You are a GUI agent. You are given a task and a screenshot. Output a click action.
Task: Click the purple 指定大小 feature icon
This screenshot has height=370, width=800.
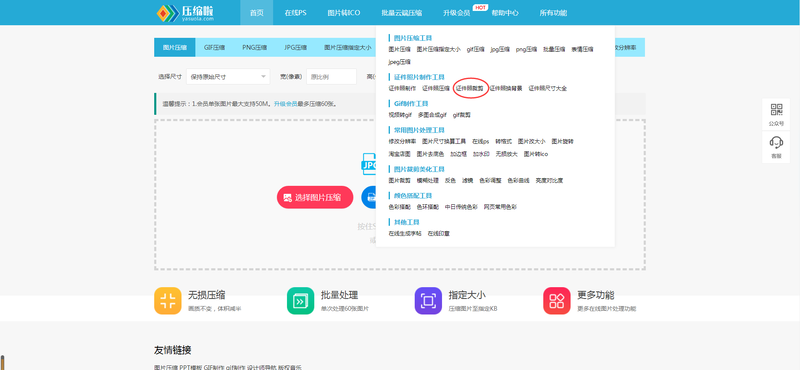point(428,301)
